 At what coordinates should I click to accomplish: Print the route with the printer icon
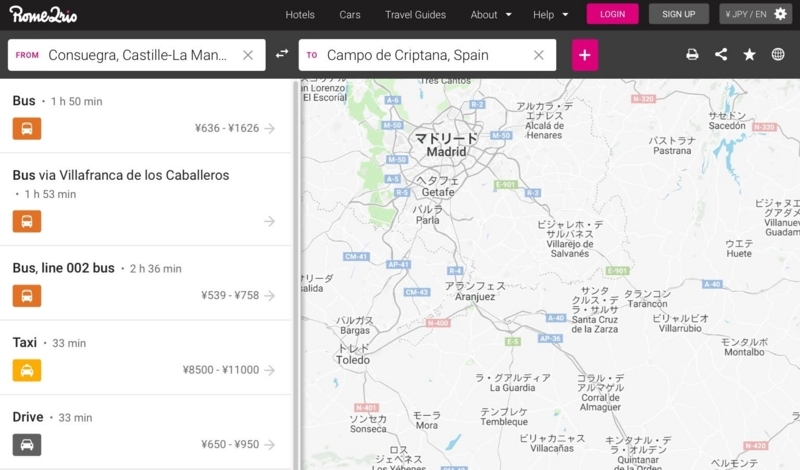click(692, 54)
